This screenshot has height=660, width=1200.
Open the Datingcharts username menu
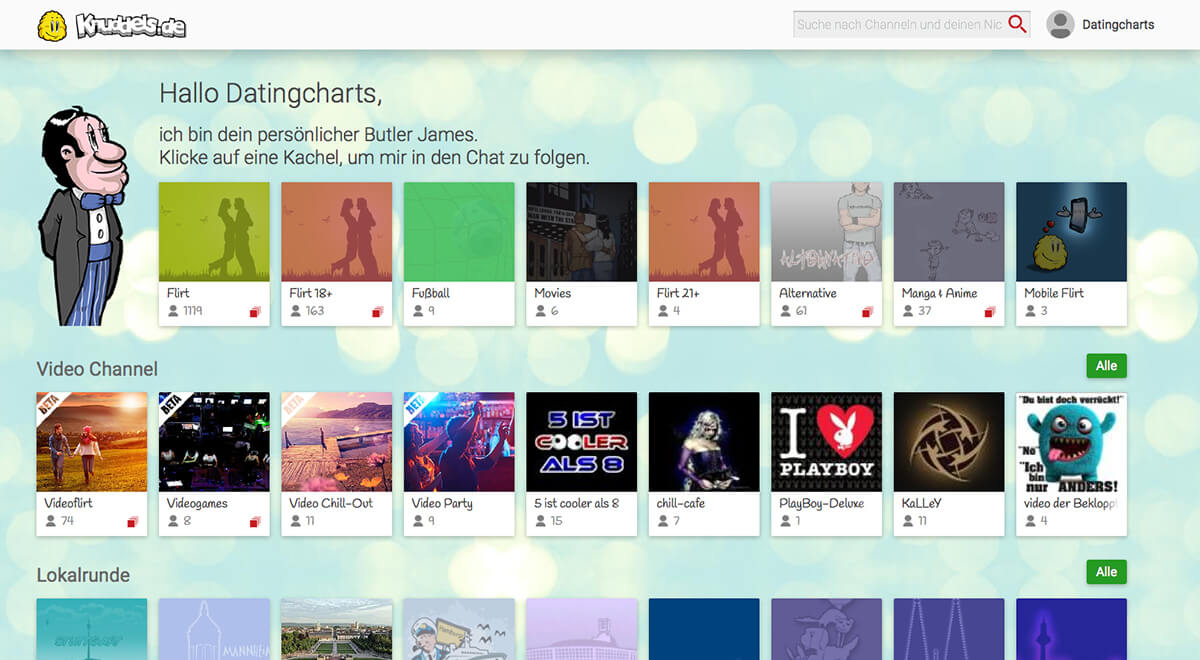(x=1118, y=25)
